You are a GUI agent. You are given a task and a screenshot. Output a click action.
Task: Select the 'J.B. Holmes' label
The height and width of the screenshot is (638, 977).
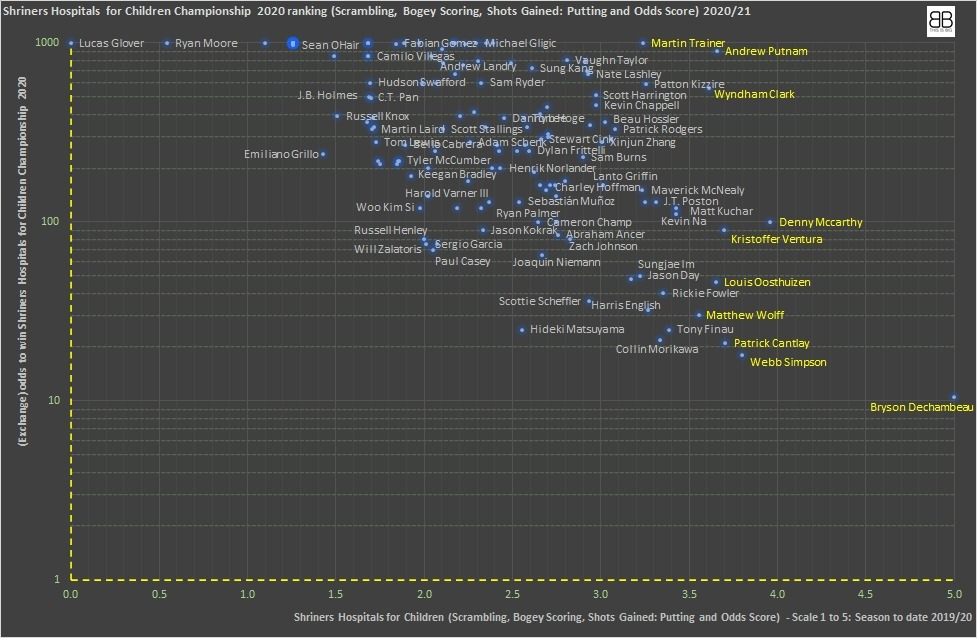[x=327, y=95]
